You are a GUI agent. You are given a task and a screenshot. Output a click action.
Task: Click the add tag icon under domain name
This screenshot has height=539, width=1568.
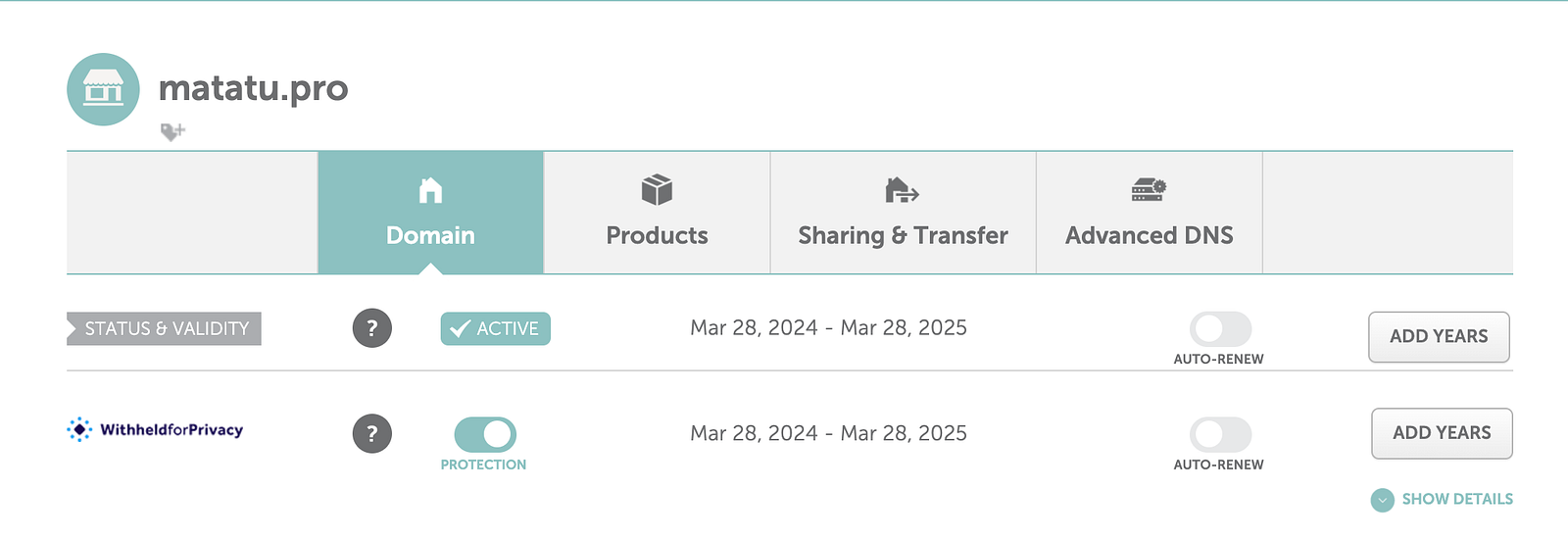[x=172, y=131]
